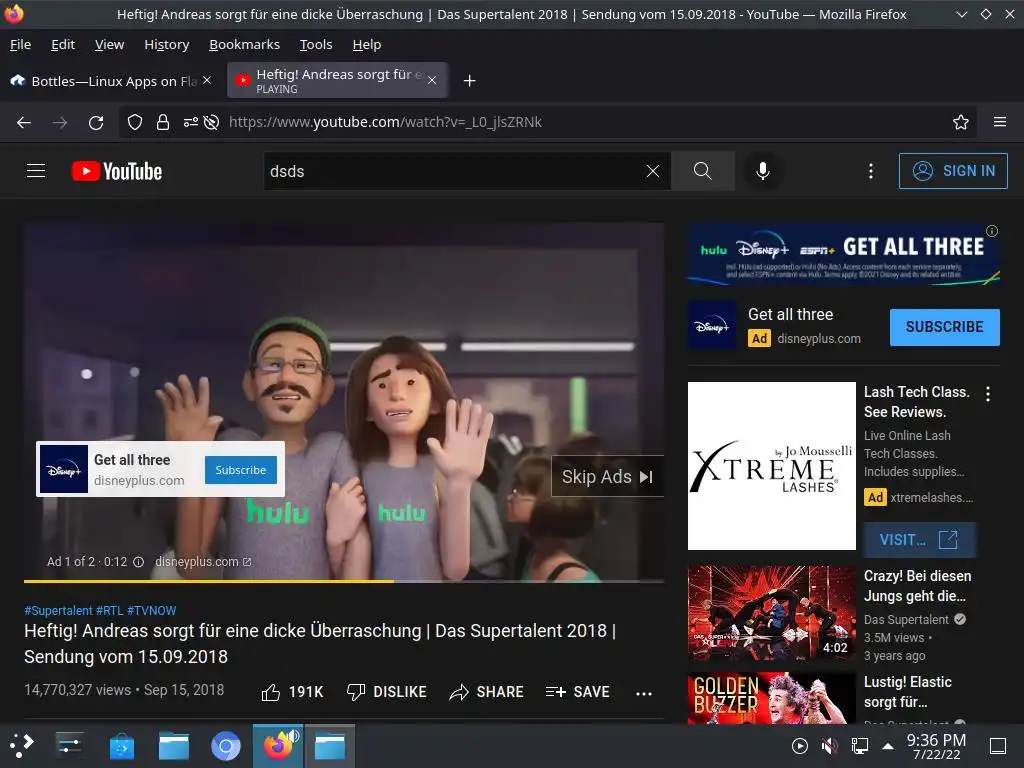Open options for Lash Tech Class ad
1024x768 pixels.
click(988, 394)
